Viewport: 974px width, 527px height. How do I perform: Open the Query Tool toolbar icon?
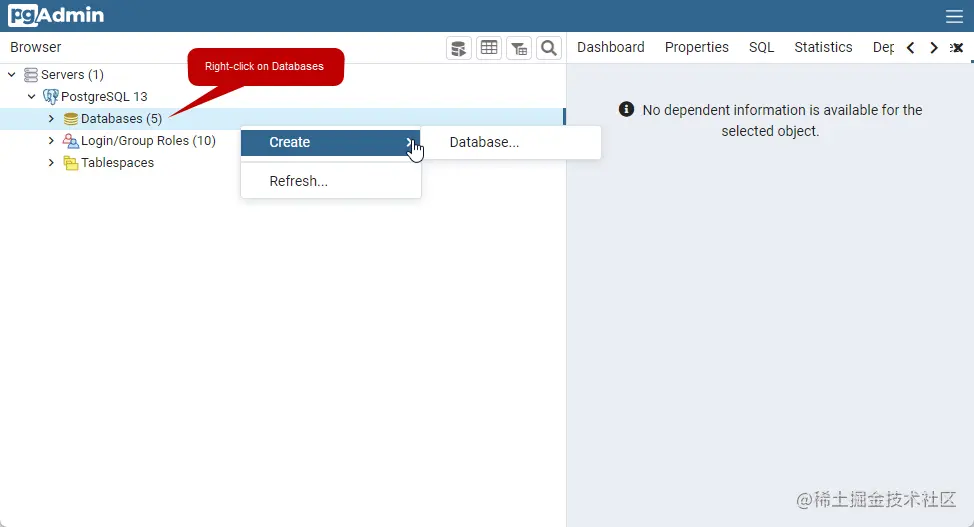click(x=458, y=48)
